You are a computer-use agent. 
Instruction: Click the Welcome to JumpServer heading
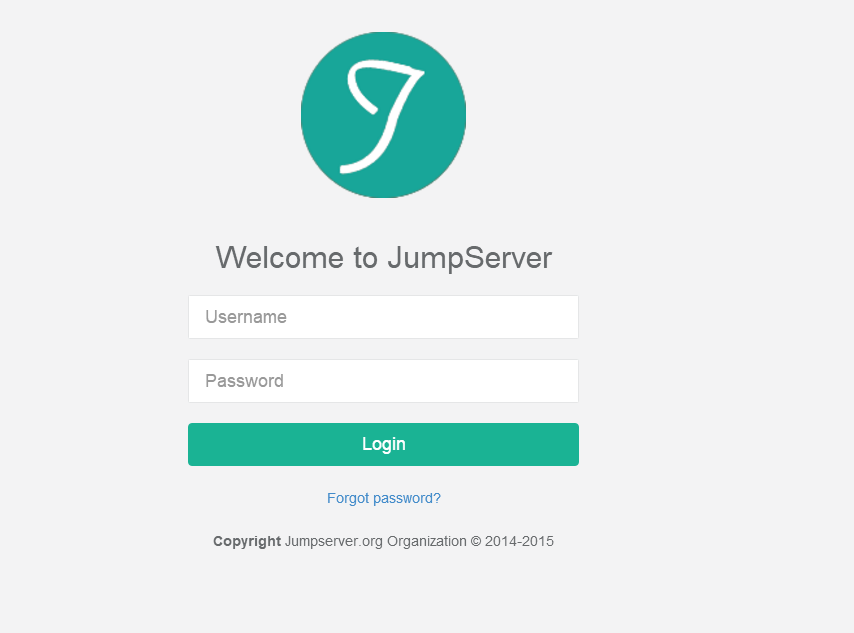383,258
